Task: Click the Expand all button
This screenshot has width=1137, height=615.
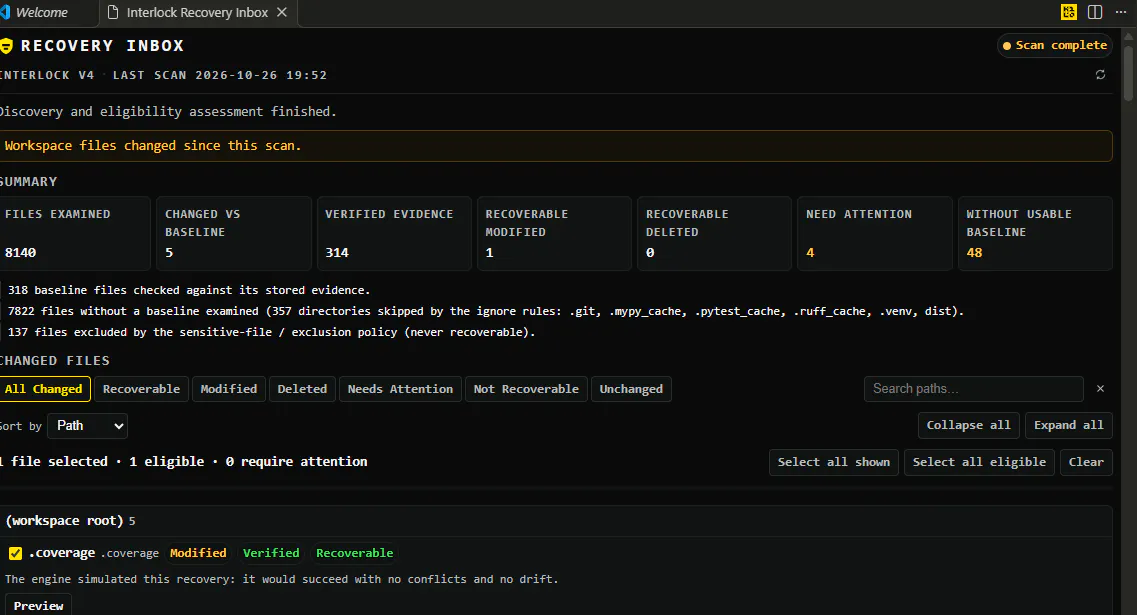Action: click(x=1069, y=425)
